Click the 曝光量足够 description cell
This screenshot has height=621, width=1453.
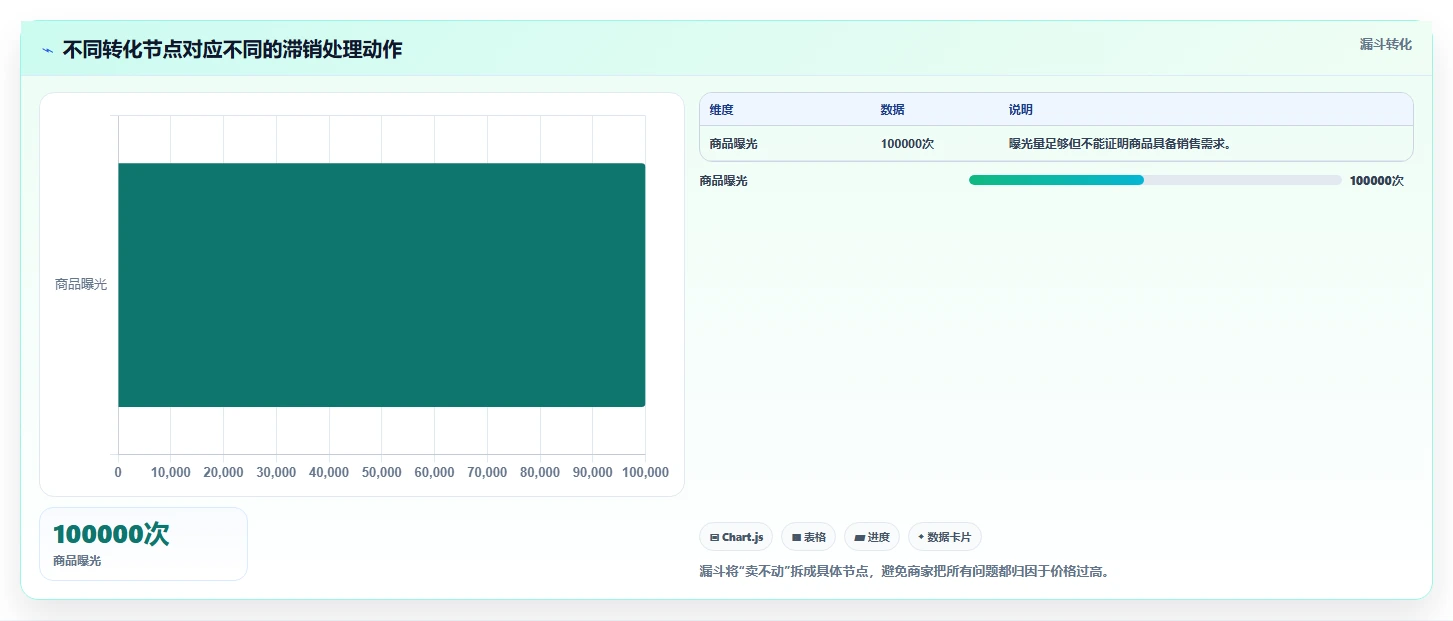1120,144
